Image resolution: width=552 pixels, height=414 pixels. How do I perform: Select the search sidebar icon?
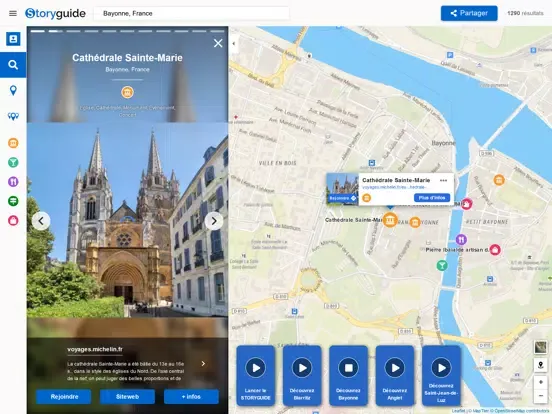[x=13, y=65]
